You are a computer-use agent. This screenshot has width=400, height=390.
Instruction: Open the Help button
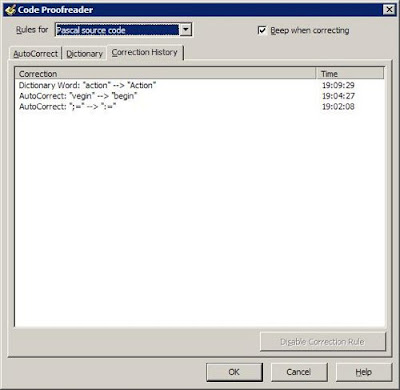point(363,372)
